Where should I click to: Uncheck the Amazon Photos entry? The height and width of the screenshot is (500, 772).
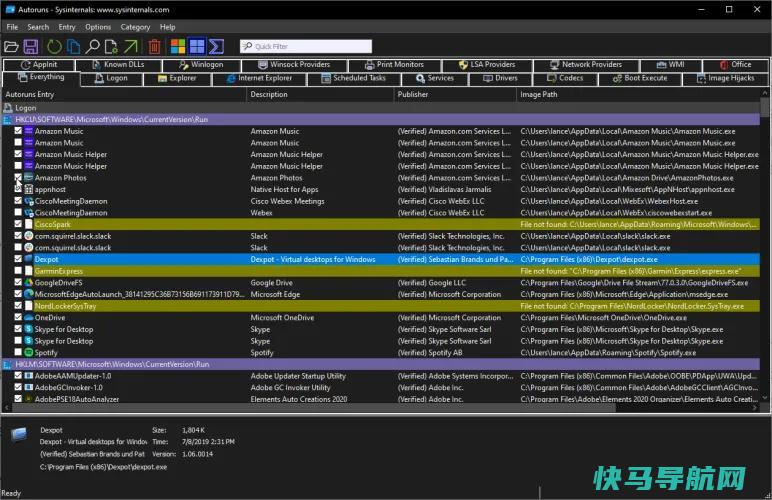pos(18,177)
